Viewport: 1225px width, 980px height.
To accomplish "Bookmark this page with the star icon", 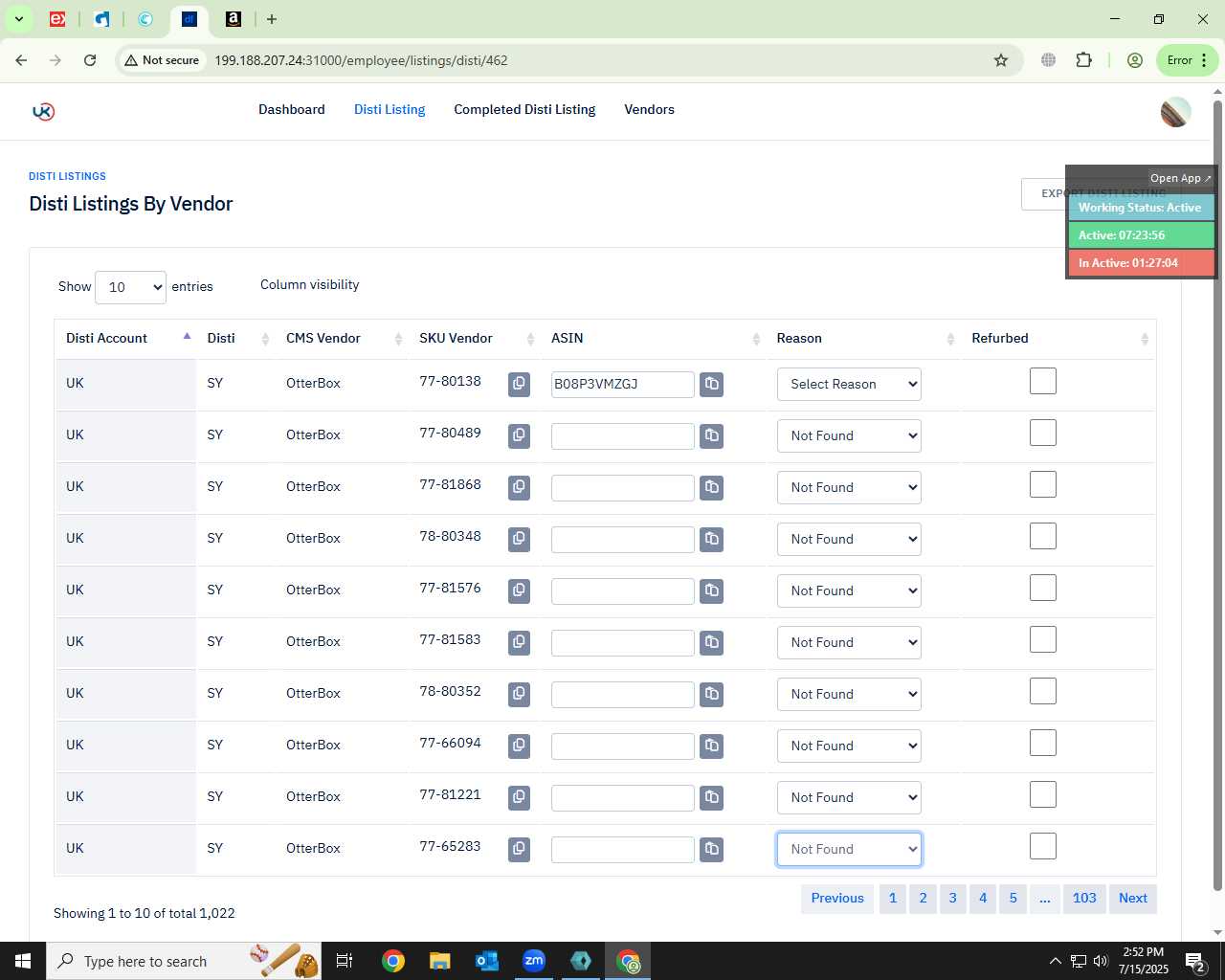I will click(x=1001, y=60).
